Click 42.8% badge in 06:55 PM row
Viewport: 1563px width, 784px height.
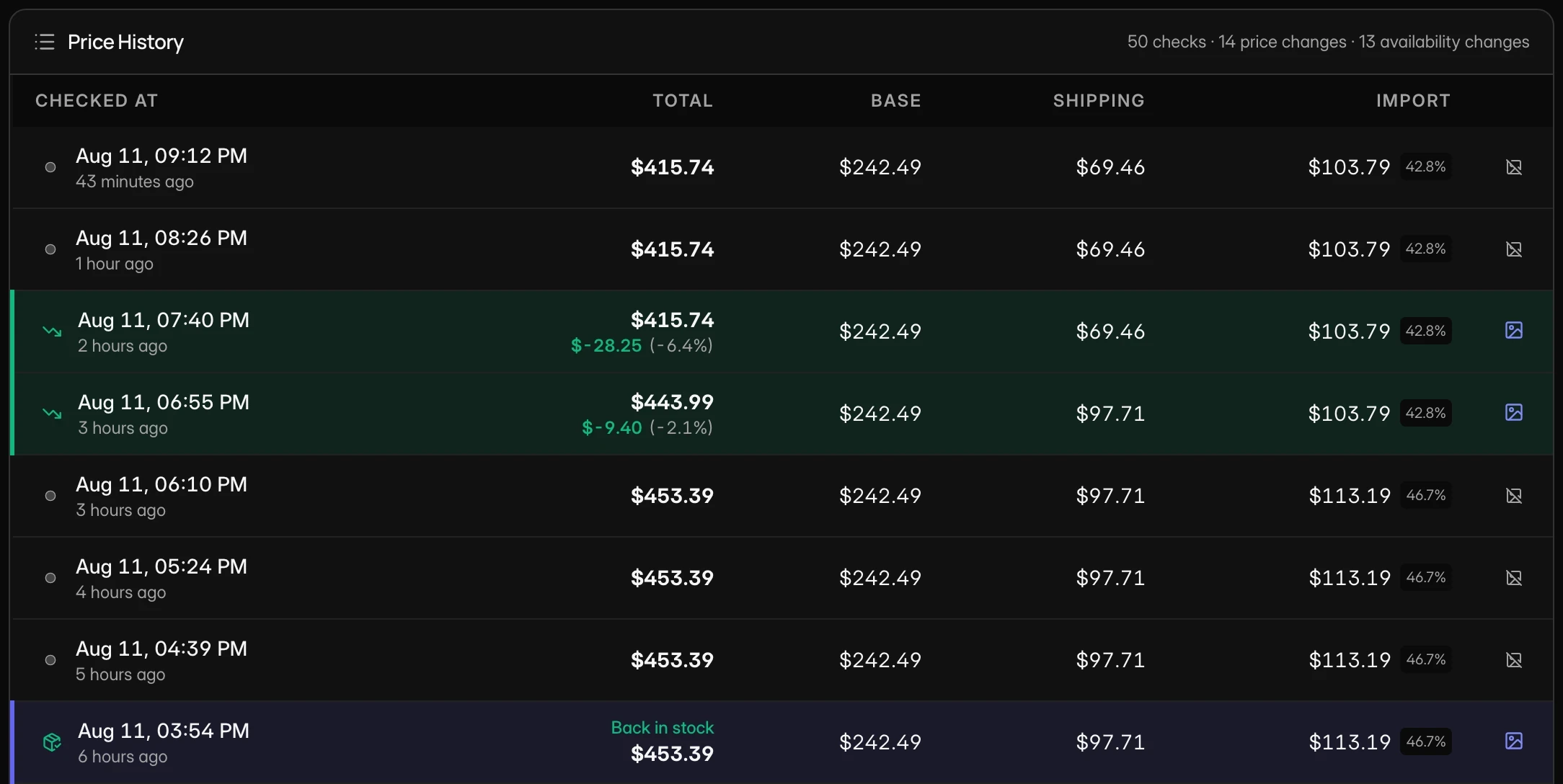[1425, 413]
